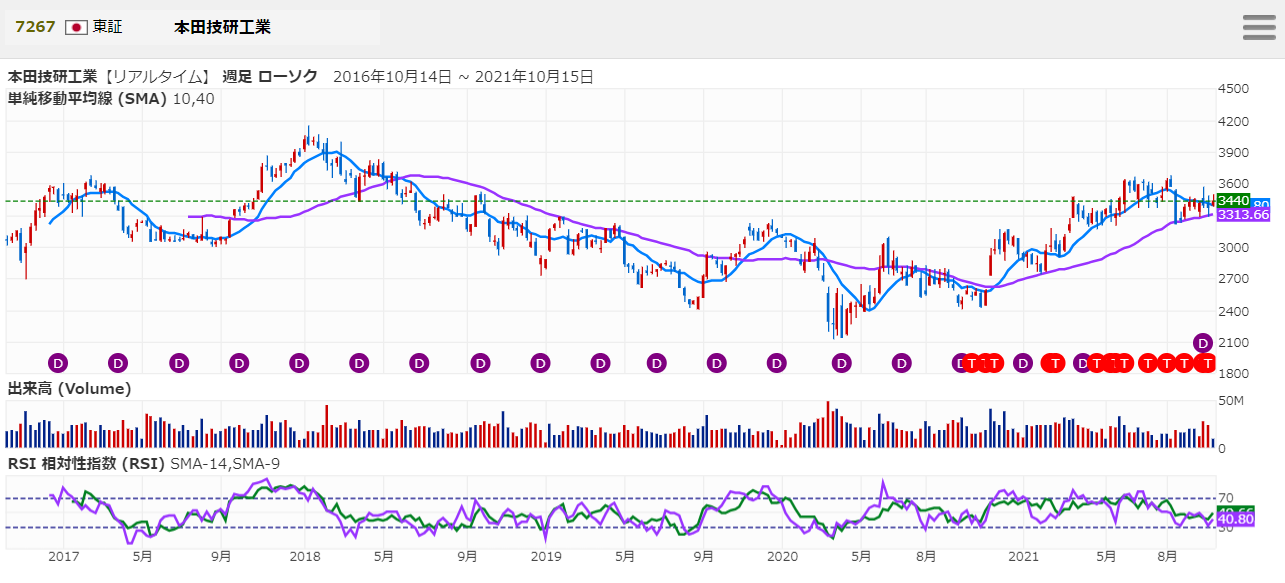
Task: Click the 70 RSI axis label
Action: click(x=1226, y=497)
